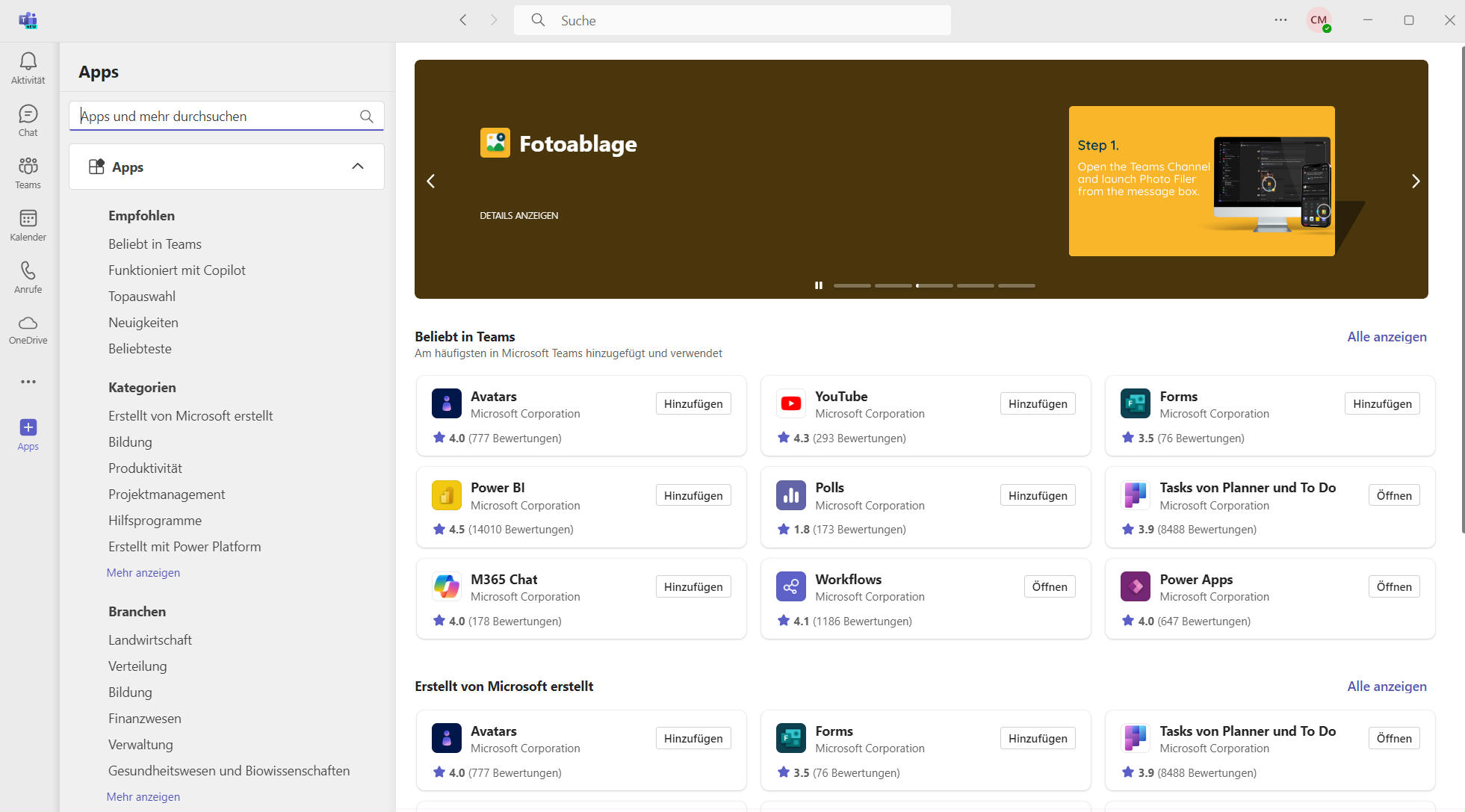Click the Avatars app icon under Beliebt in Teams
Image resolution: width=1465 pixels, height=812 pixels.
[447, 404]
